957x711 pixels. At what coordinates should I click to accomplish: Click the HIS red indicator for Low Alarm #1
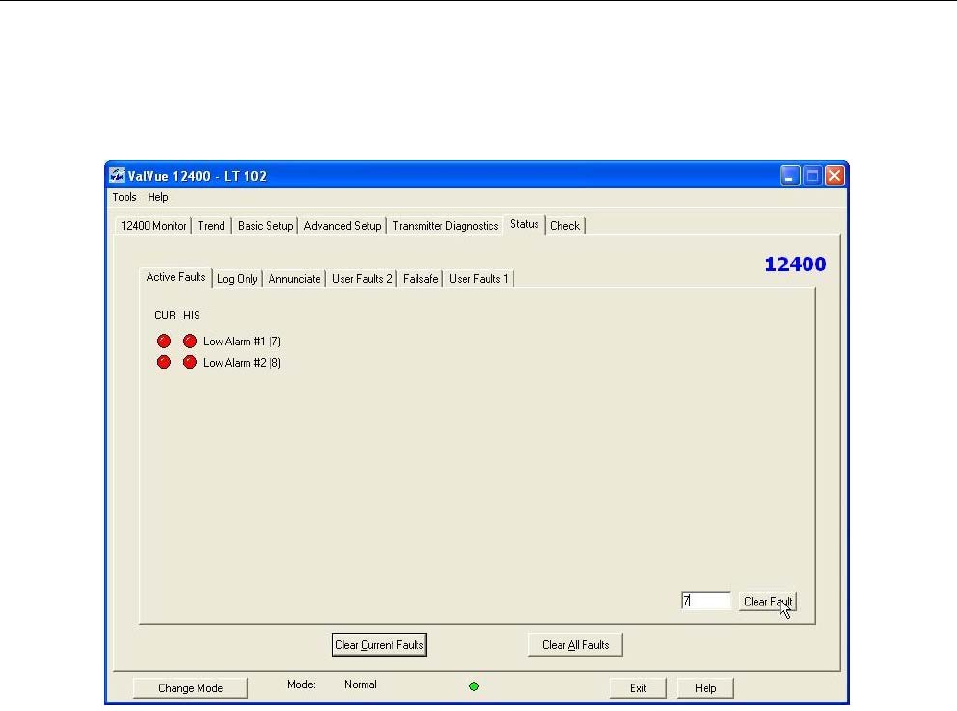click(190, 341)
